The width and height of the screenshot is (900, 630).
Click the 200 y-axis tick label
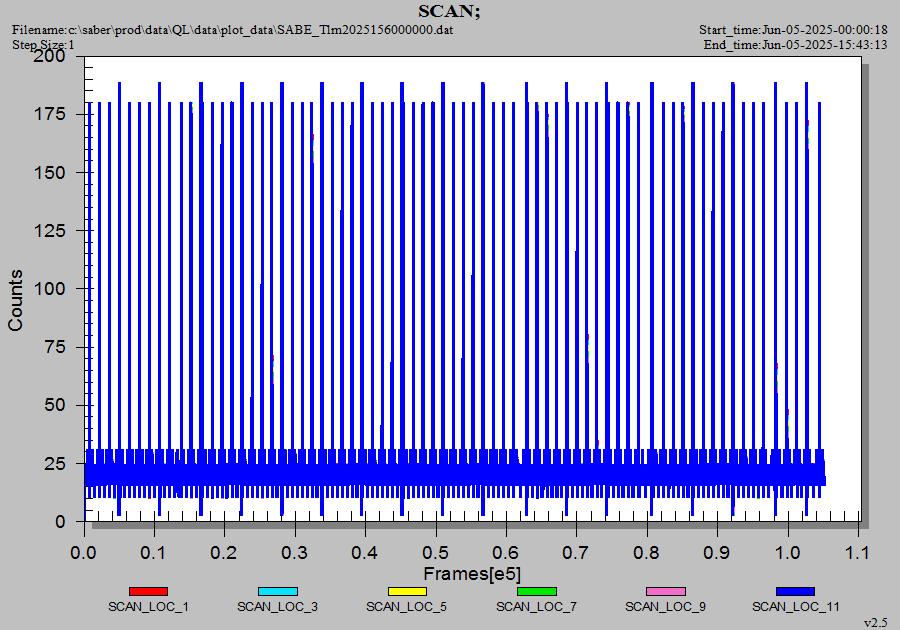(49, 56)
